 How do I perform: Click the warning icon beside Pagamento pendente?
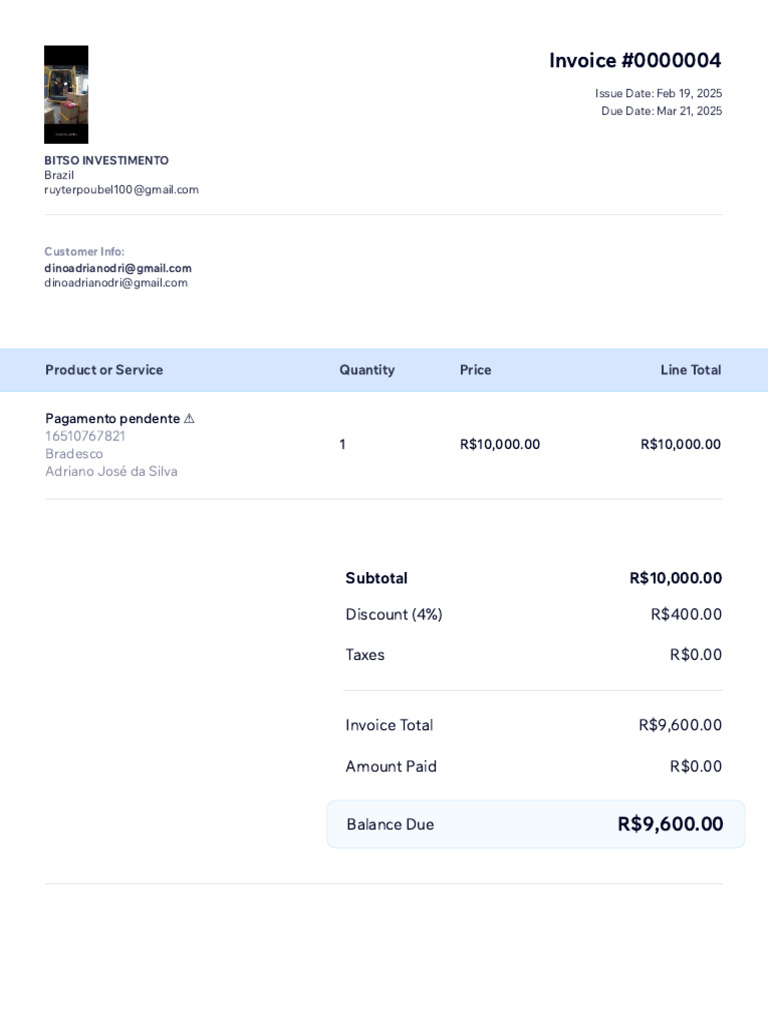[x=189, y=419]
